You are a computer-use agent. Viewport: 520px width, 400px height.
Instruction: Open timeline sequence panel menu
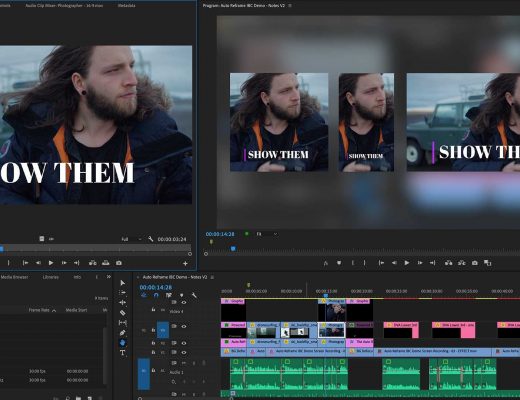tap(212, 277)
